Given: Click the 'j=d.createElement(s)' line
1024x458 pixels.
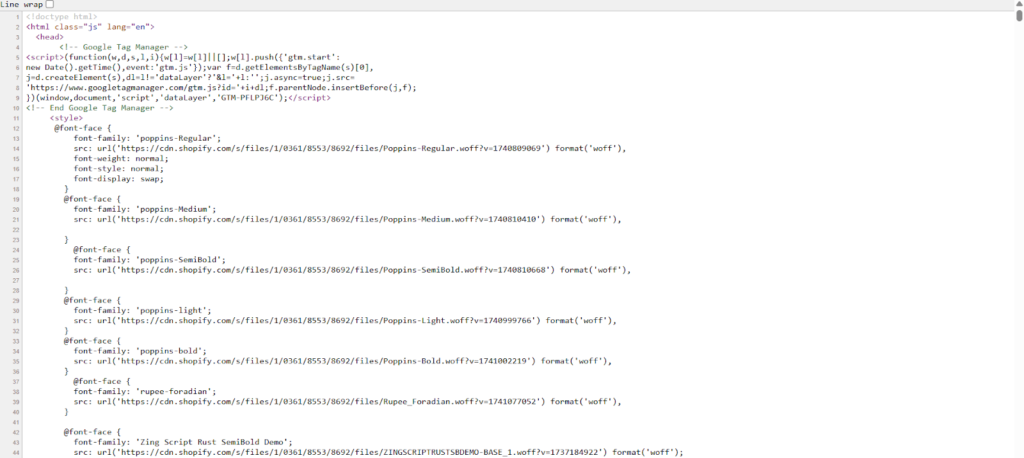Looking at the screenshot, I should (x=190, y=78).
